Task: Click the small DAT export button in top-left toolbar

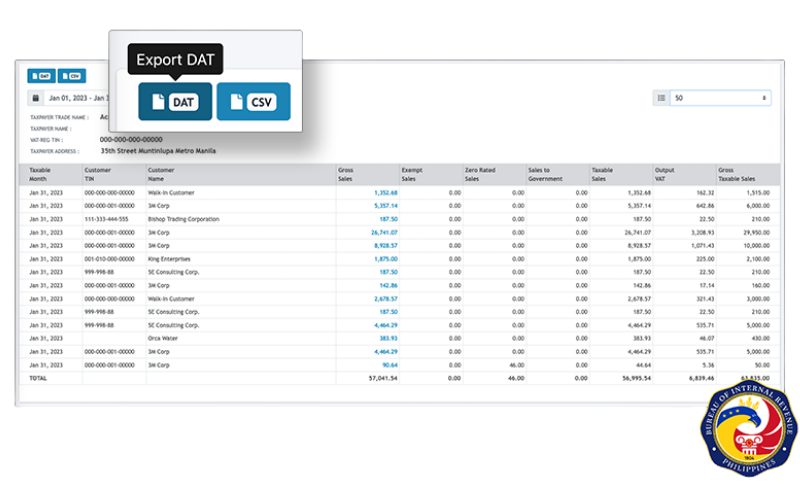Action: coord(41,75)
